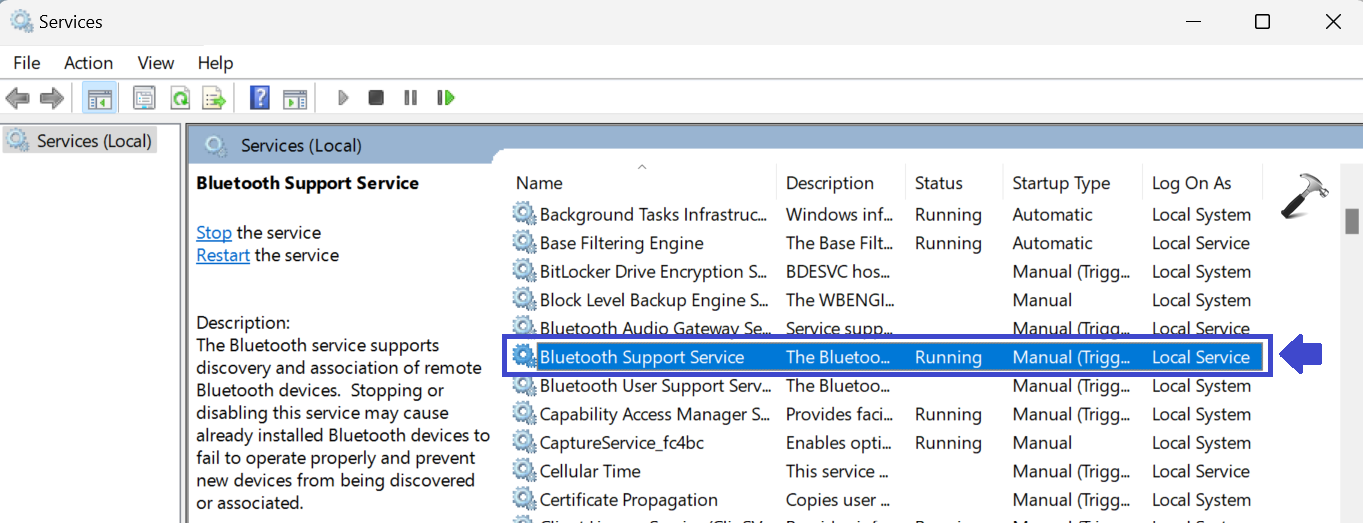Open the Action menu

(88, 63)
